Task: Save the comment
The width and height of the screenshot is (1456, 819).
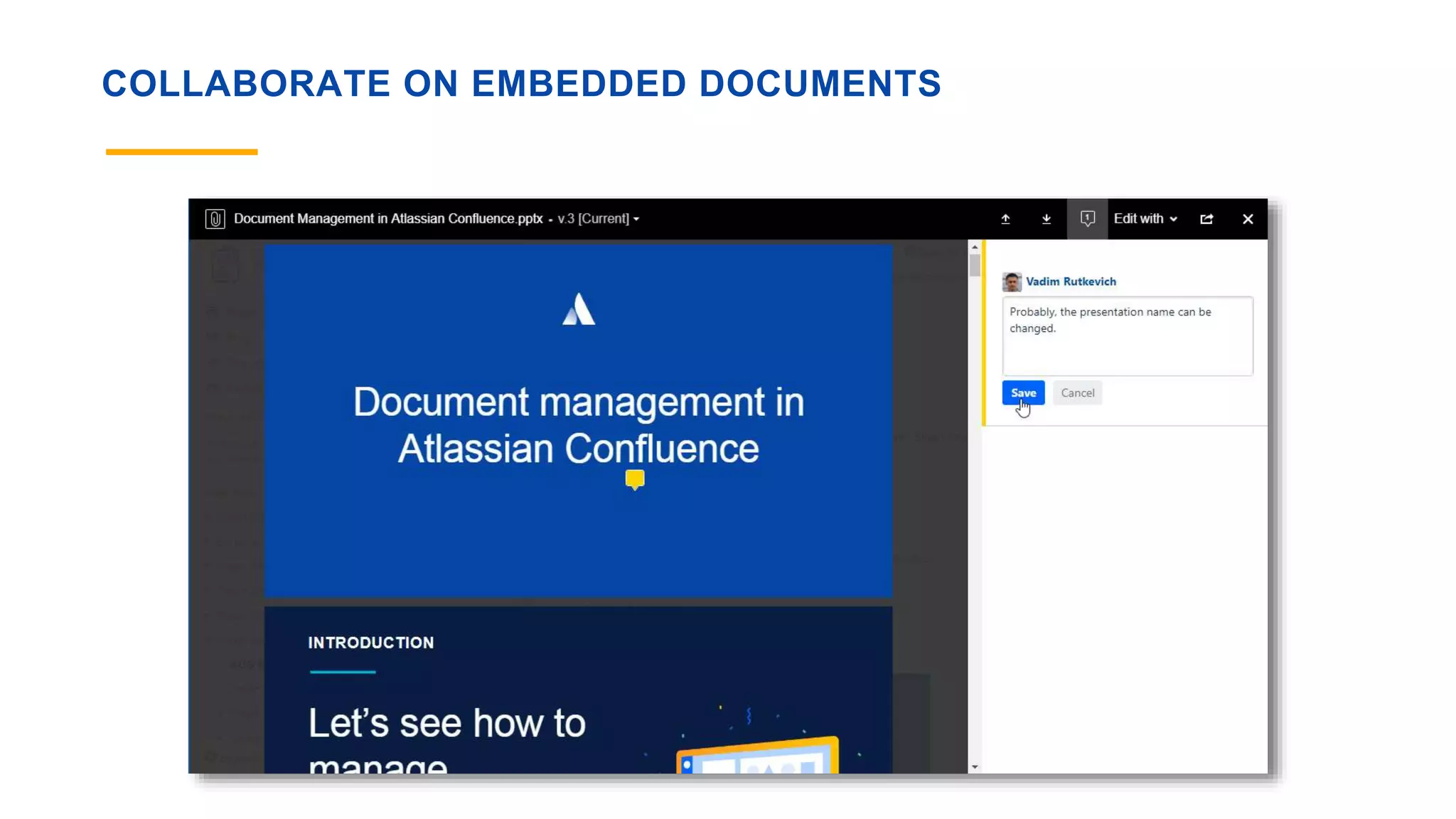Action: pos(1023,393)
